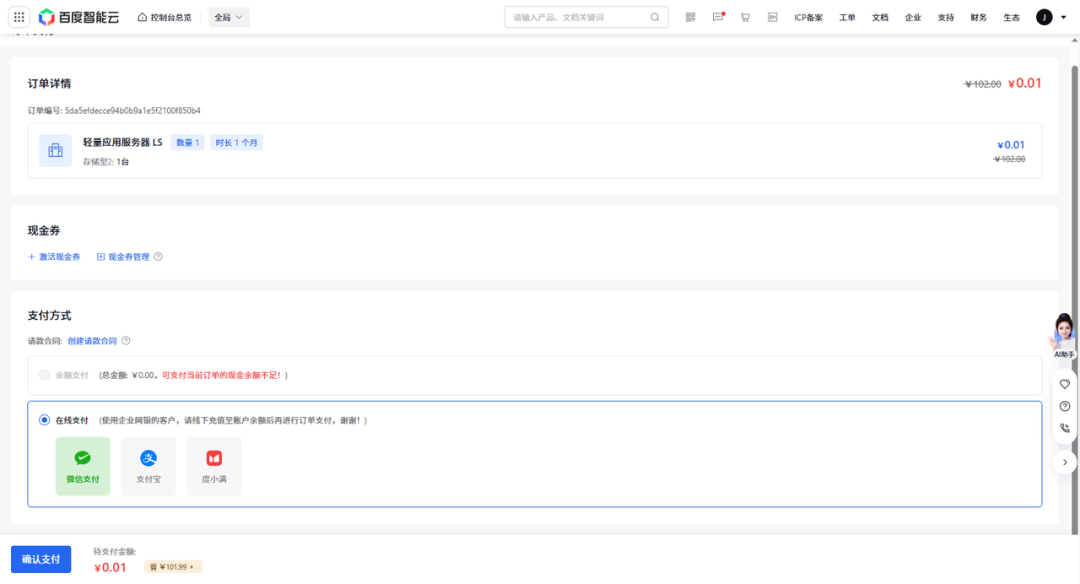Viewport: 1080px width, 584px height.
Task: Click help icon next to 创建请款合同
Action: pyautogui.click(x=126, y=341)
